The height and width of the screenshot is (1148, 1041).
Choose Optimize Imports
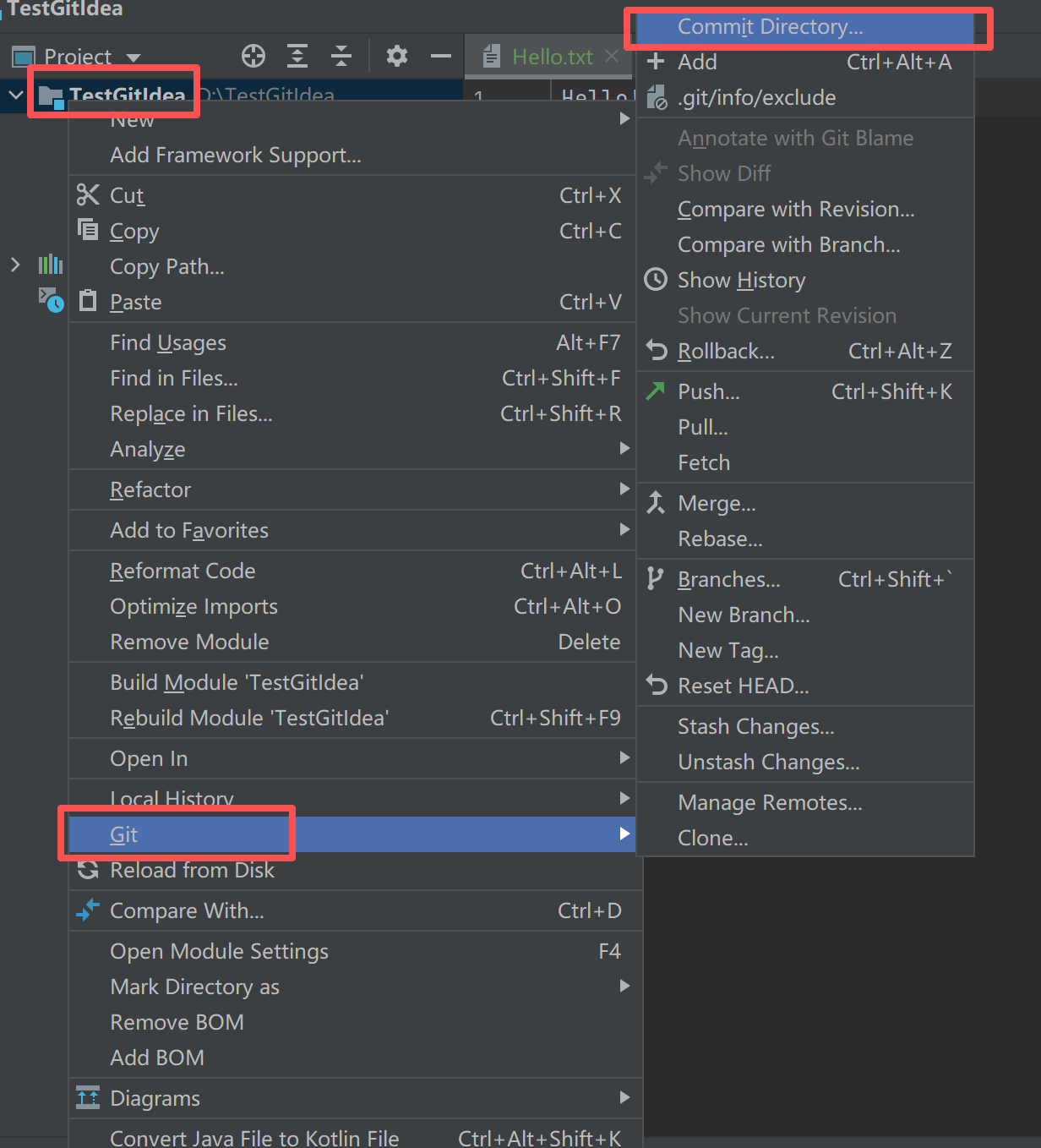(x=352, y=606)
